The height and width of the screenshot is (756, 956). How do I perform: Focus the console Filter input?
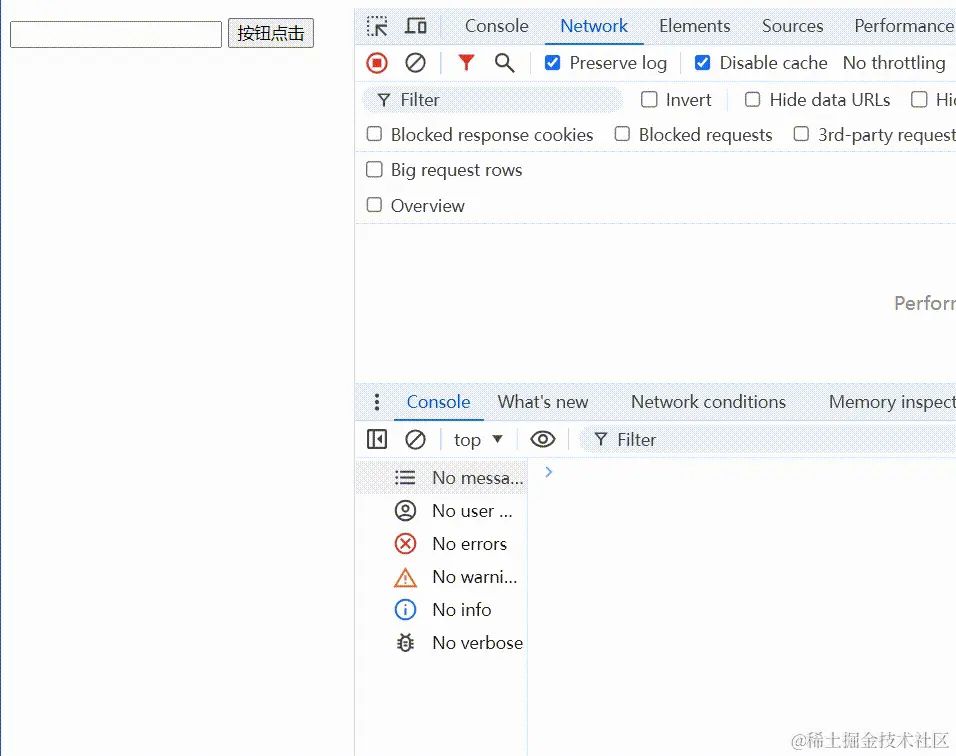click(768, 440)
